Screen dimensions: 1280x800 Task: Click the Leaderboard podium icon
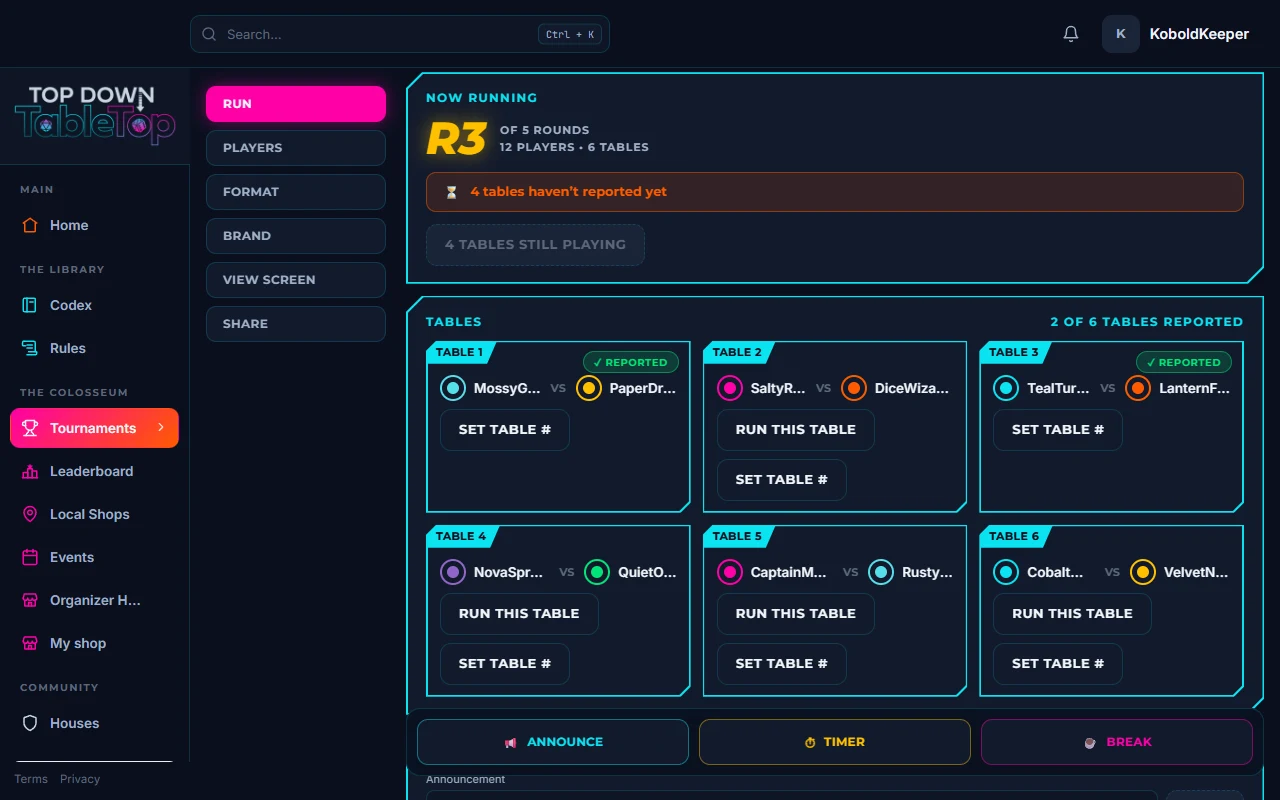click(x=30, y=471)
